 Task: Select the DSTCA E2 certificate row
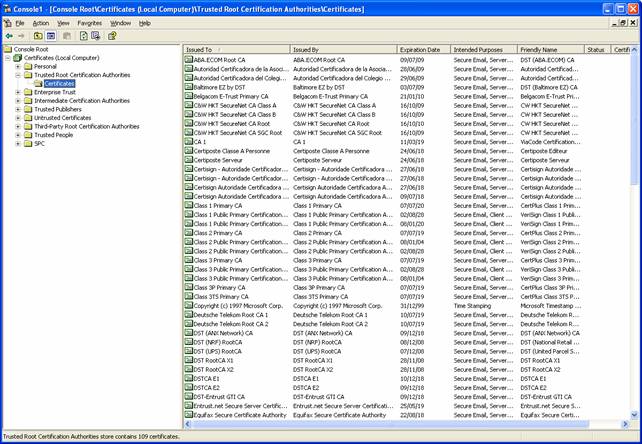point(407,387)
